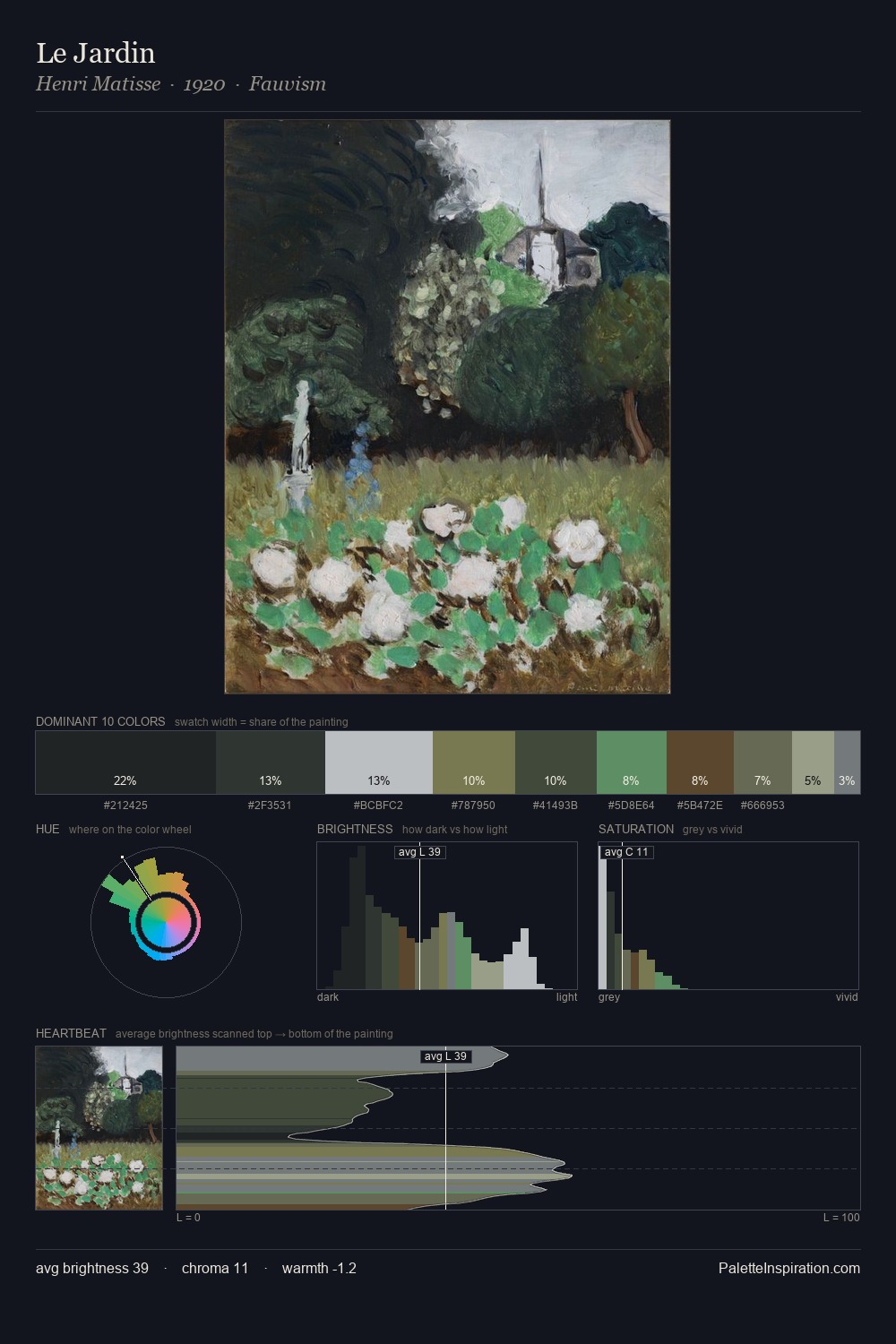896x1344 pixels.
Task: Click the BRIGHTNESS section heading
Action: click(x=355, y=829)
